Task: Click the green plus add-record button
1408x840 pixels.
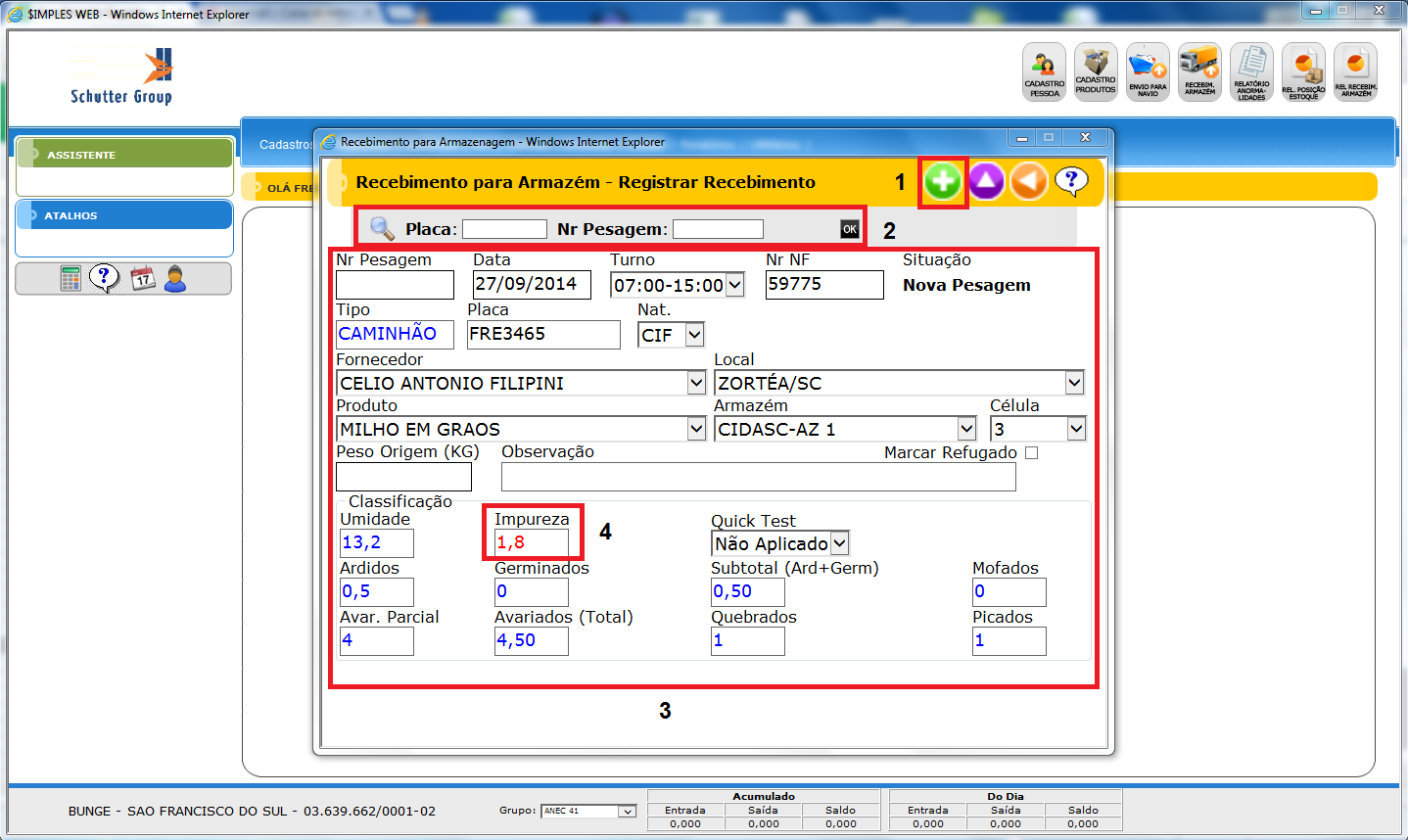Action: coord(942,182)
